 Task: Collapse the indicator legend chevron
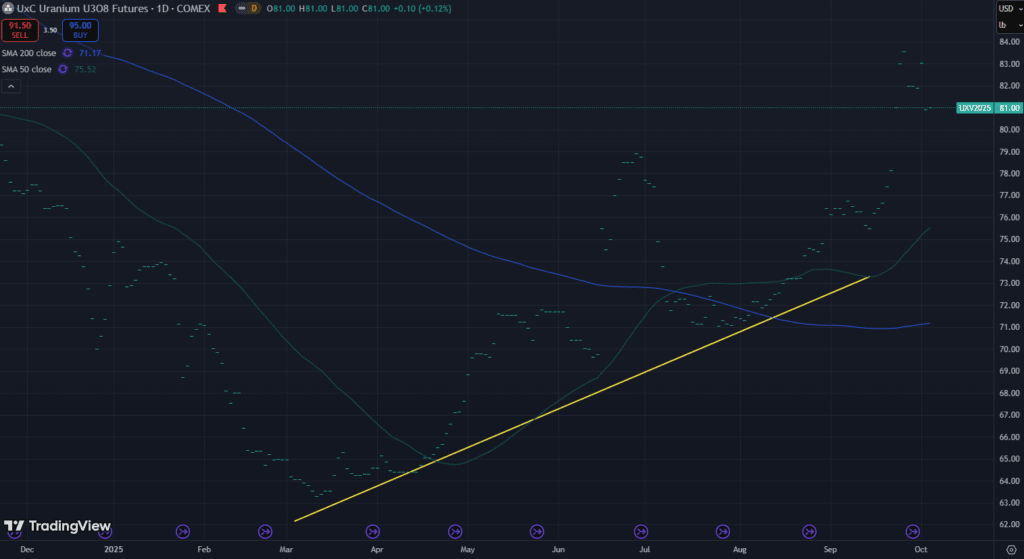10,87
